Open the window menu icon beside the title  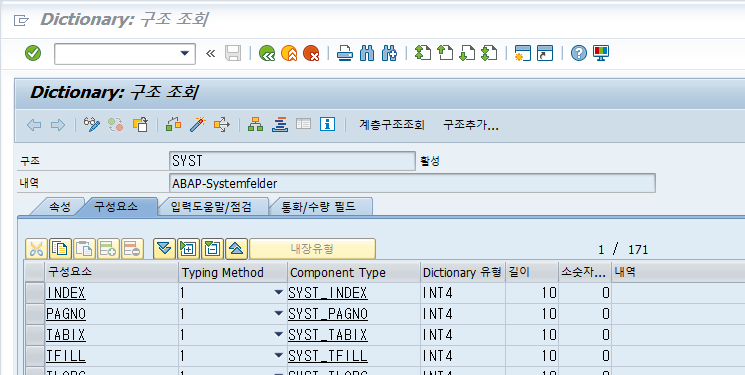[x=21, y=20]
